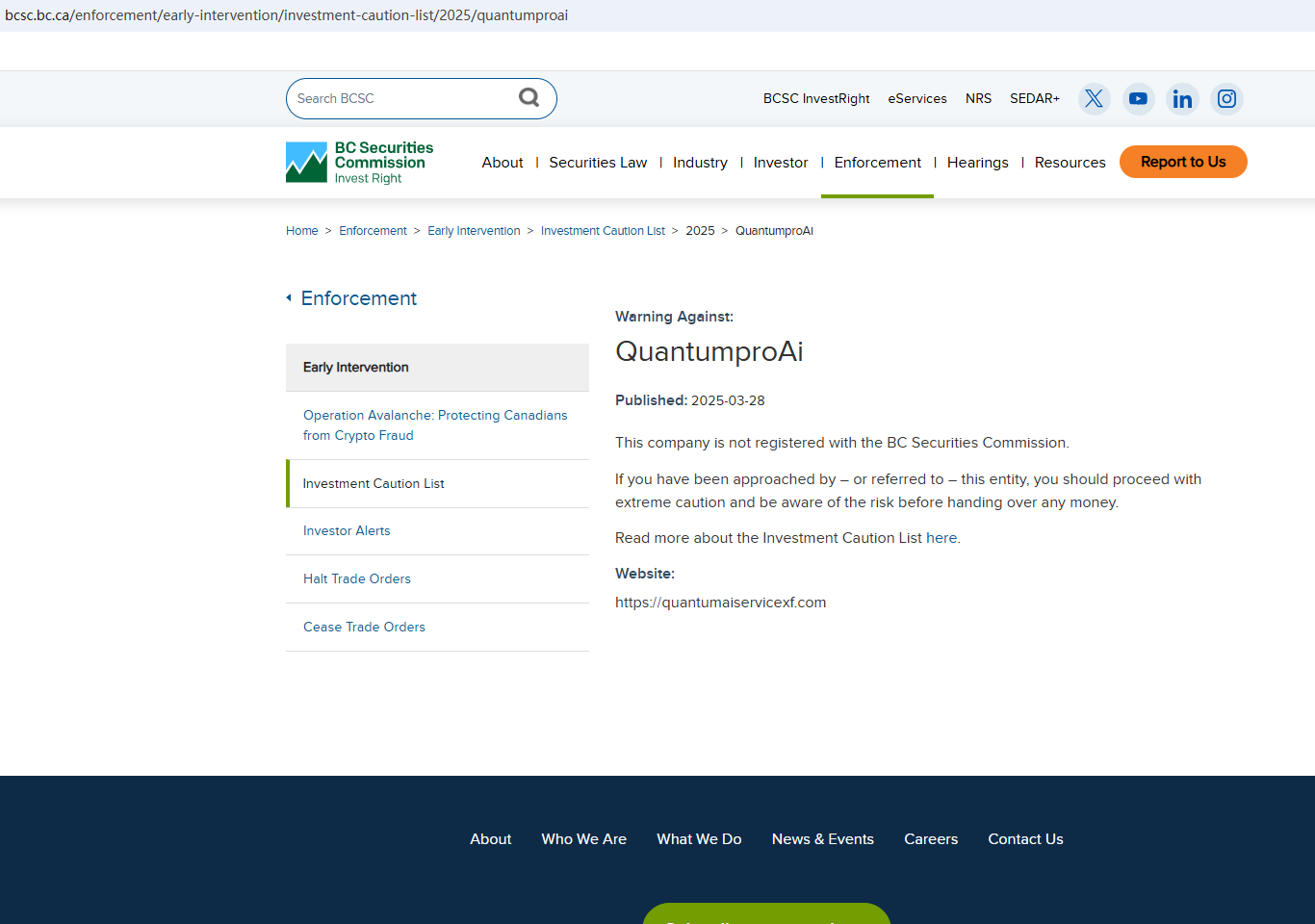Click the QuantumproAi page heading
Screen dimensions: 1315x924
click(709, 351)
